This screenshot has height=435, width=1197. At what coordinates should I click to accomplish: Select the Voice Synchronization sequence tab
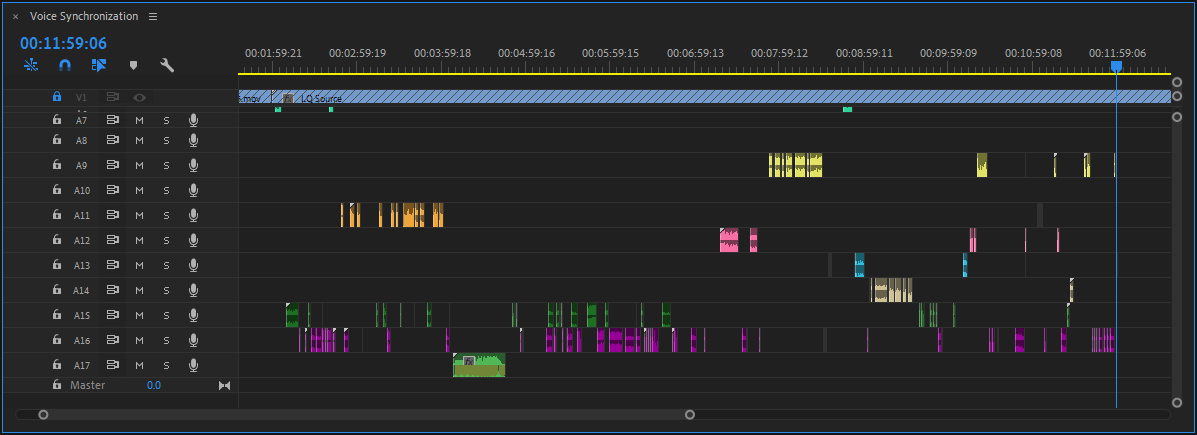[x=84, y=17]
